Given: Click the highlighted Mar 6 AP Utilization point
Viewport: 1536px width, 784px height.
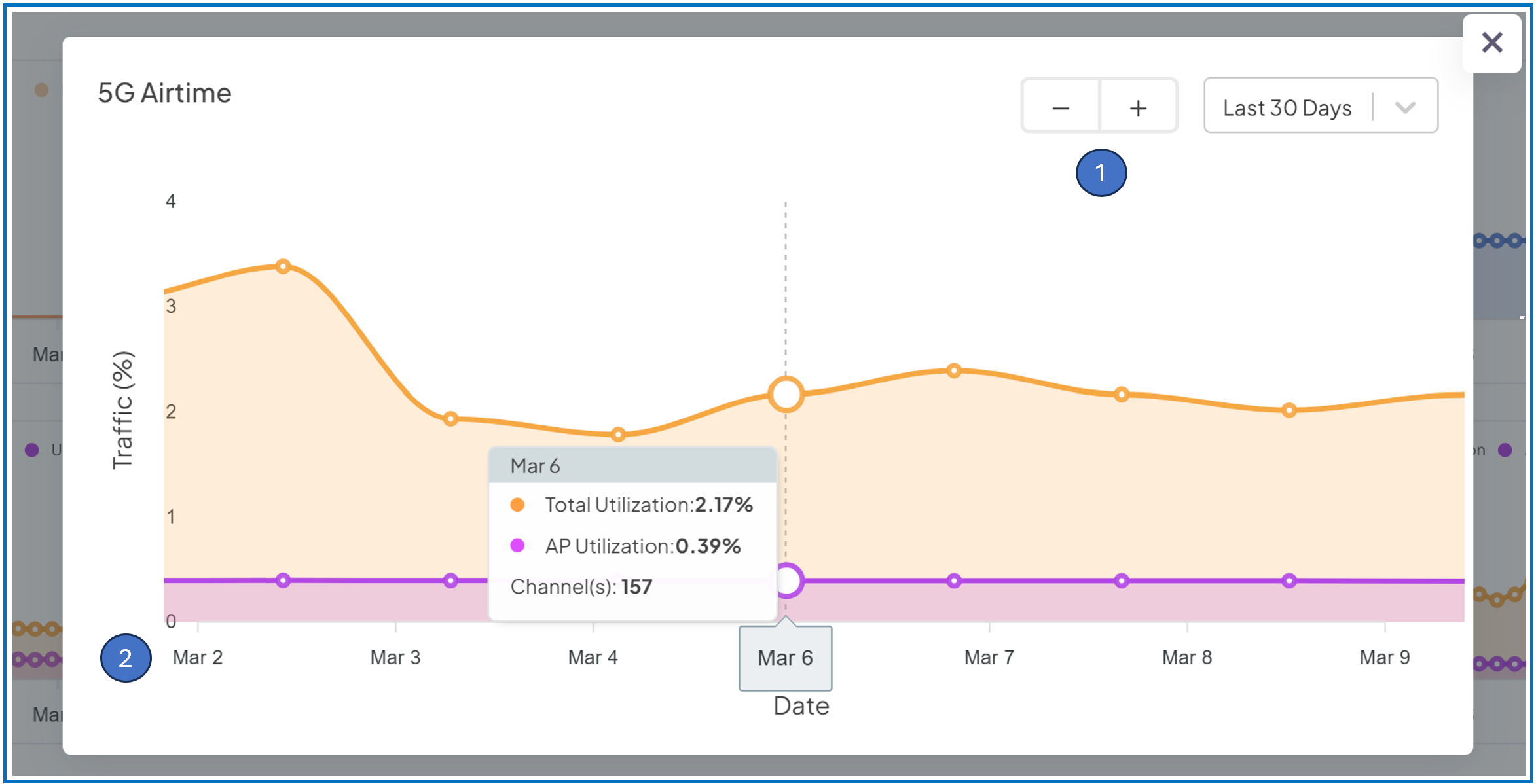Looking at the screenshot, I should coord(786,580).
